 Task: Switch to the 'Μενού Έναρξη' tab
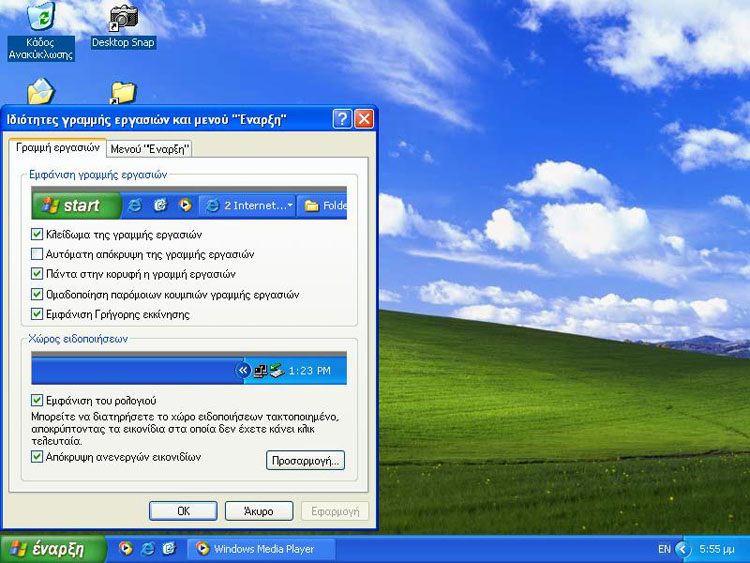pos(150,149)
